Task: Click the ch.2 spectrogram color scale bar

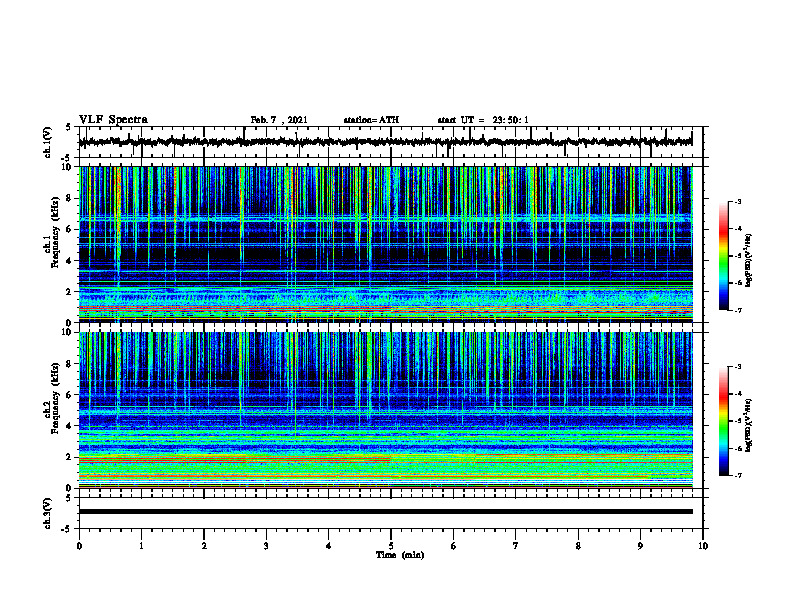Action: [x=723, y=421]
